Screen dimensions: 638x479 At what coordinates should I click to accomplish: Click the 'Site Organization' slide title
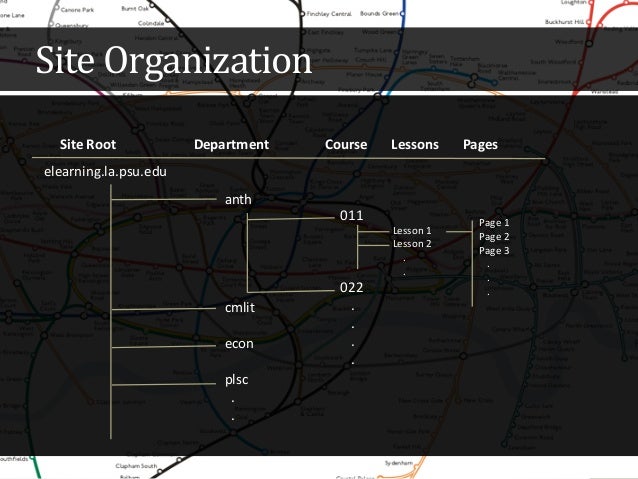click(174, 61)
